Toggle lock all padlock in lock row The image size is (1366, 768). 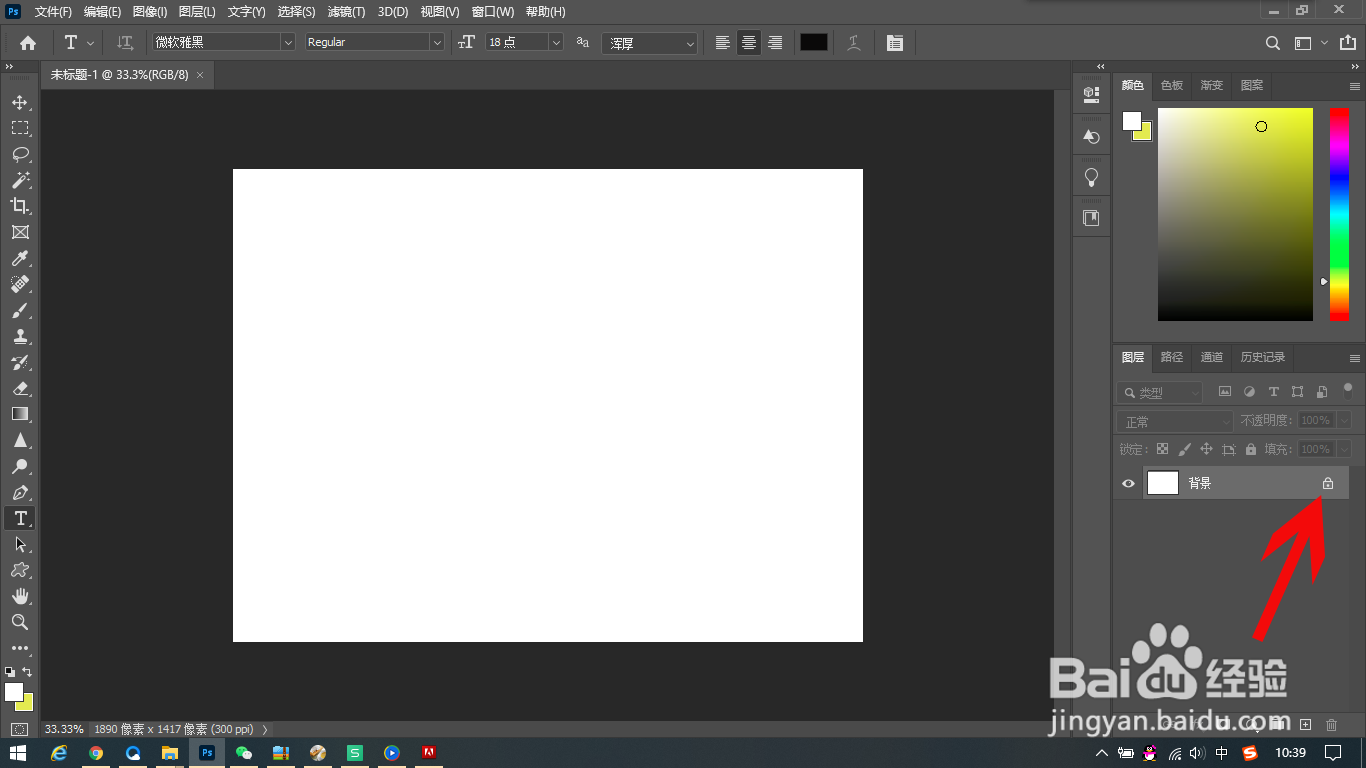1252,449
